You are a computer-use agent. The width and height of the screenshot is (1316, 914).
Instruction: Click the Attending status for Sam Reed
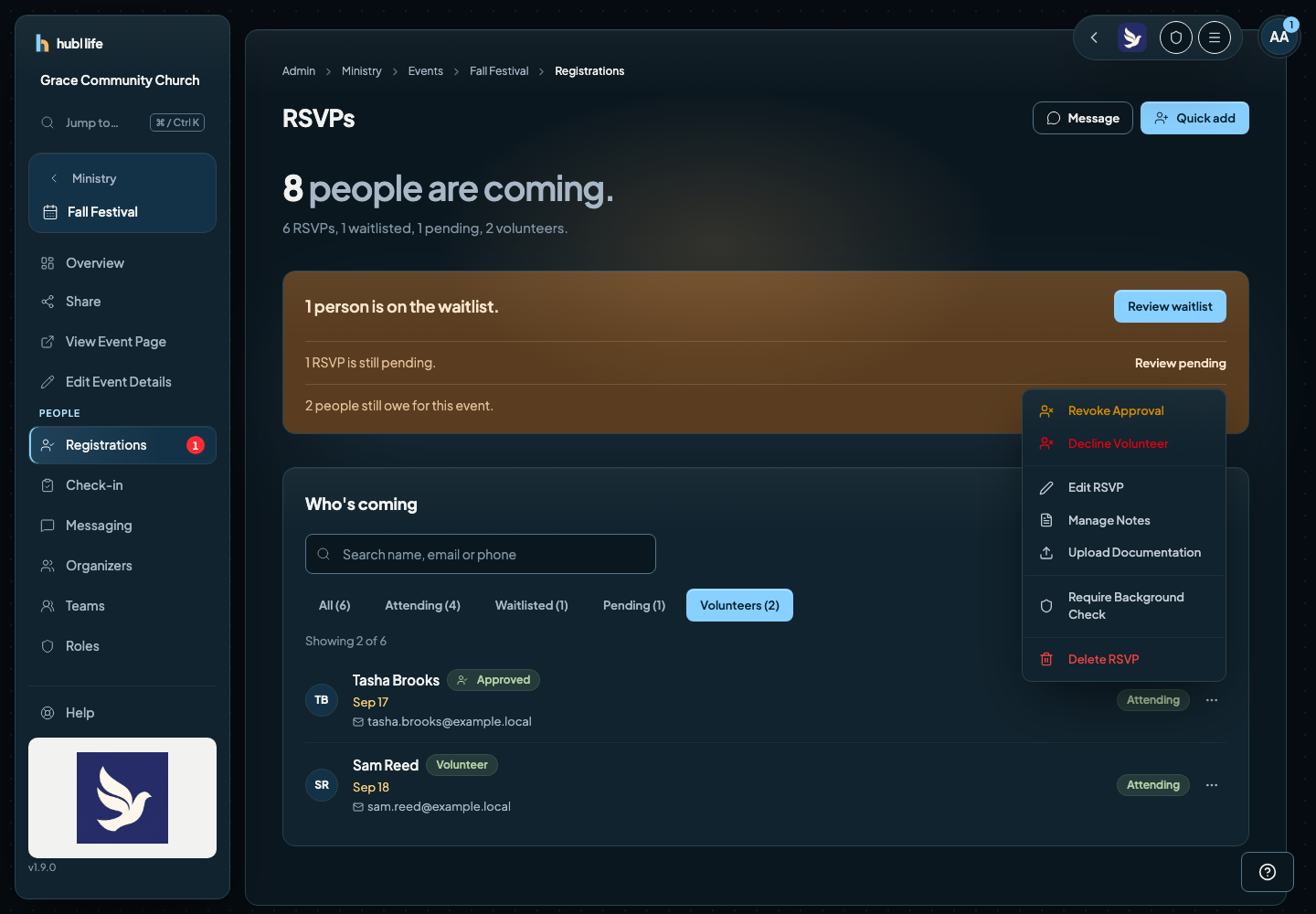(1153, 785)
